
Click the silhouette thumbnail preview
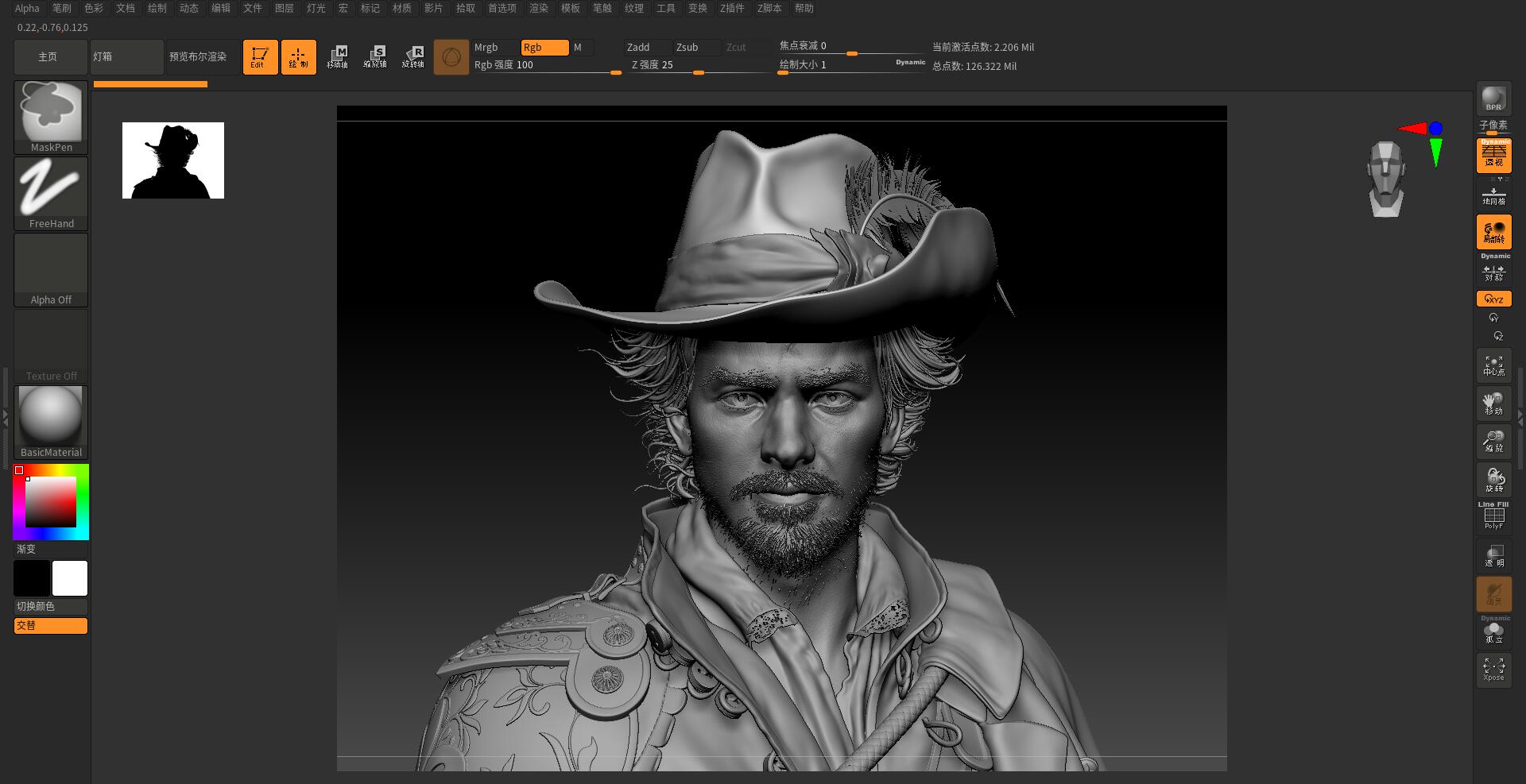[173, 160]
